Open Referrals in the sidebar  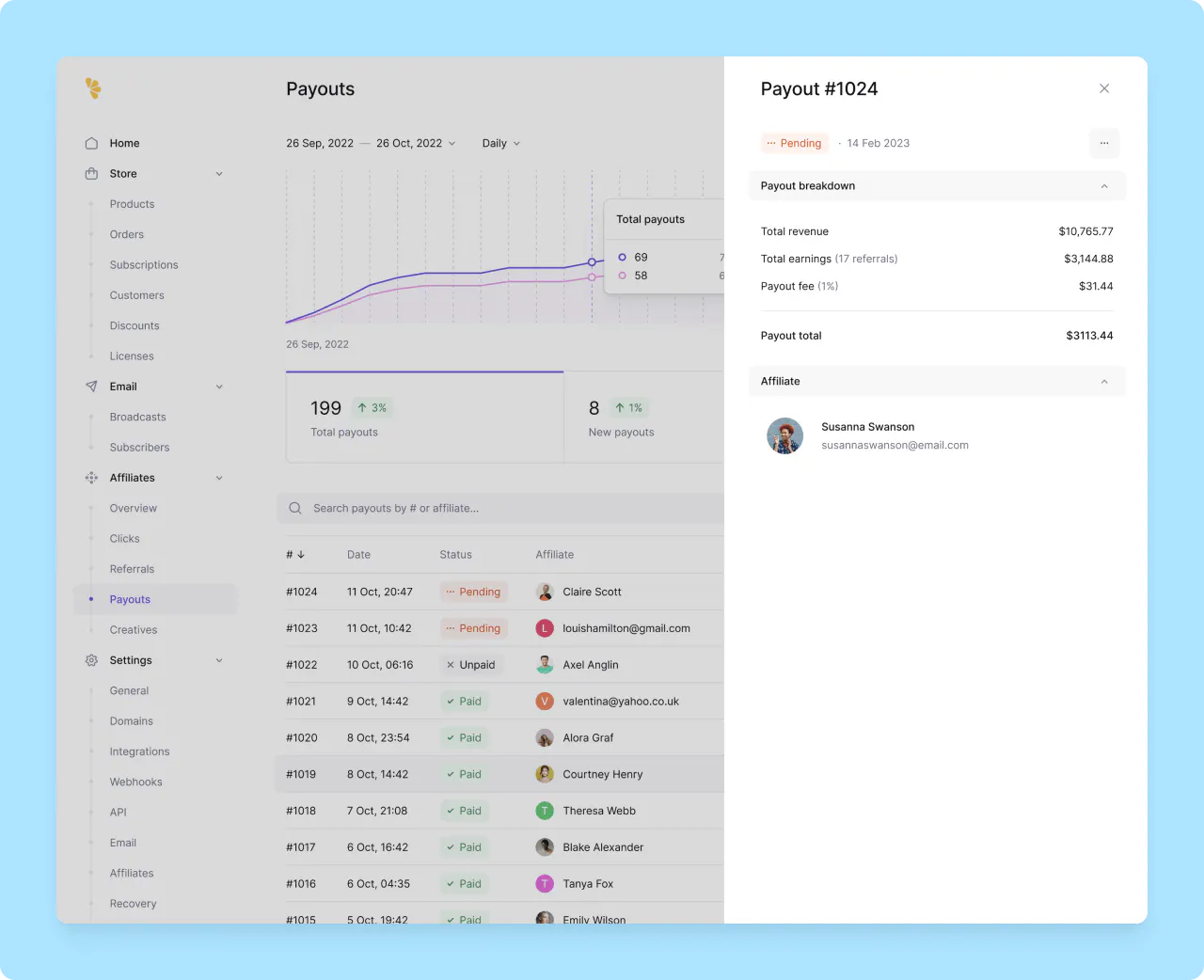click(x=132, y=569)
